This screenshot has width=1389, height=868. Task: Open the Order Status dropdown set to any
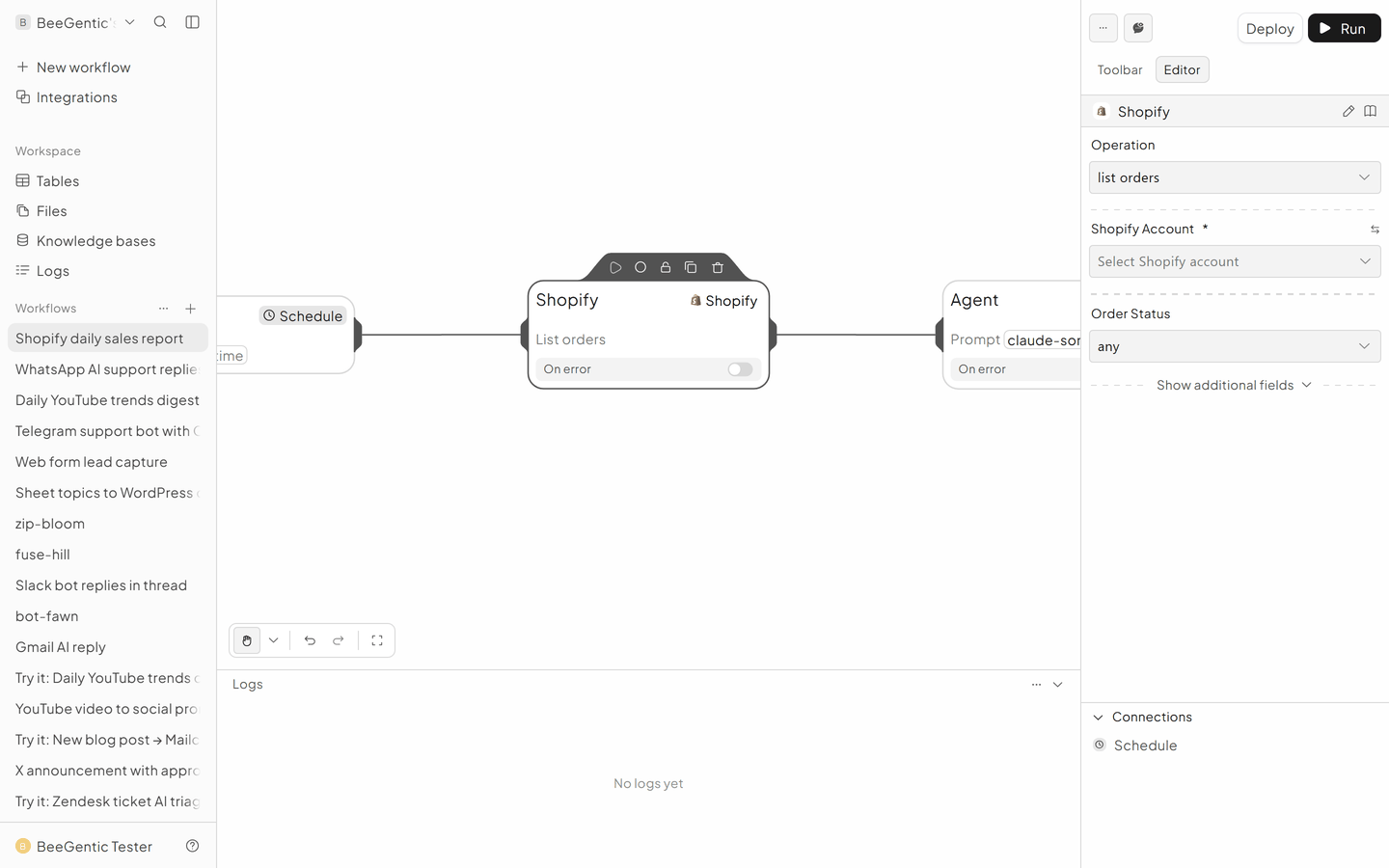click(x=1235, y=346)
